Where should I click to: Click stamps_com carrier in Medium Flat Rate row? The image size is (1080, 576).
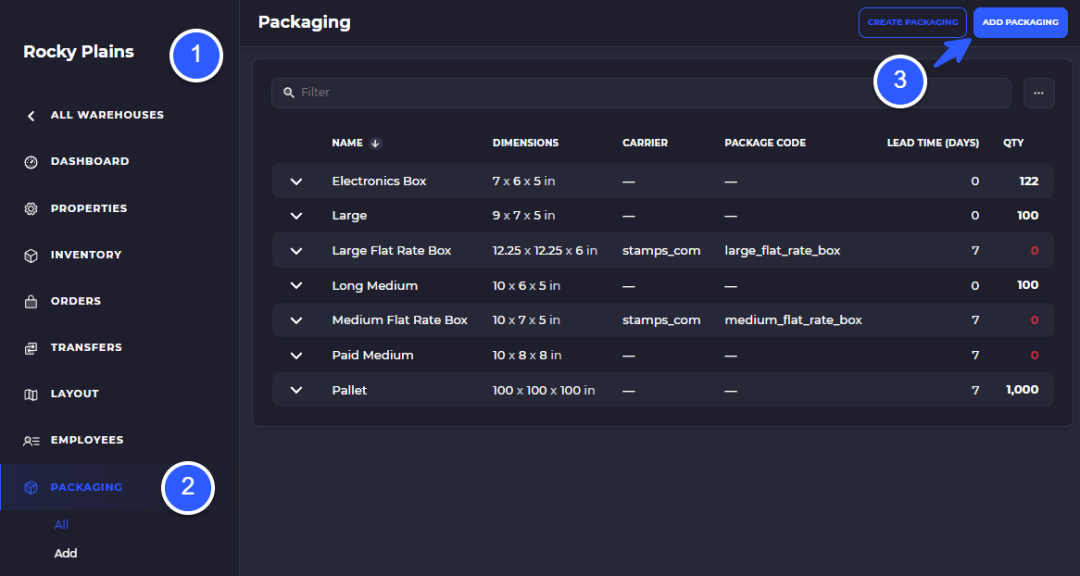661,320
